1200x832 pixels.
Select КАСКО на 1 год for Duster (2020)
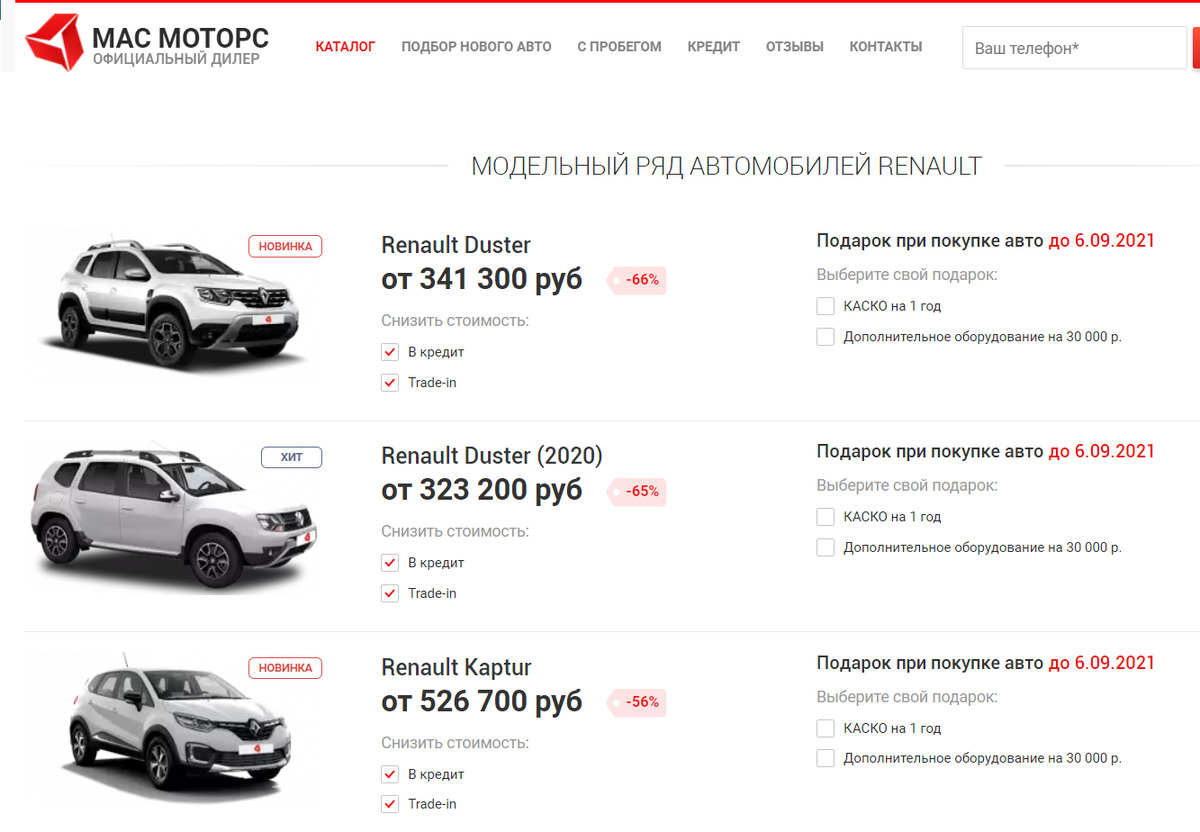(x=825, y=517)
